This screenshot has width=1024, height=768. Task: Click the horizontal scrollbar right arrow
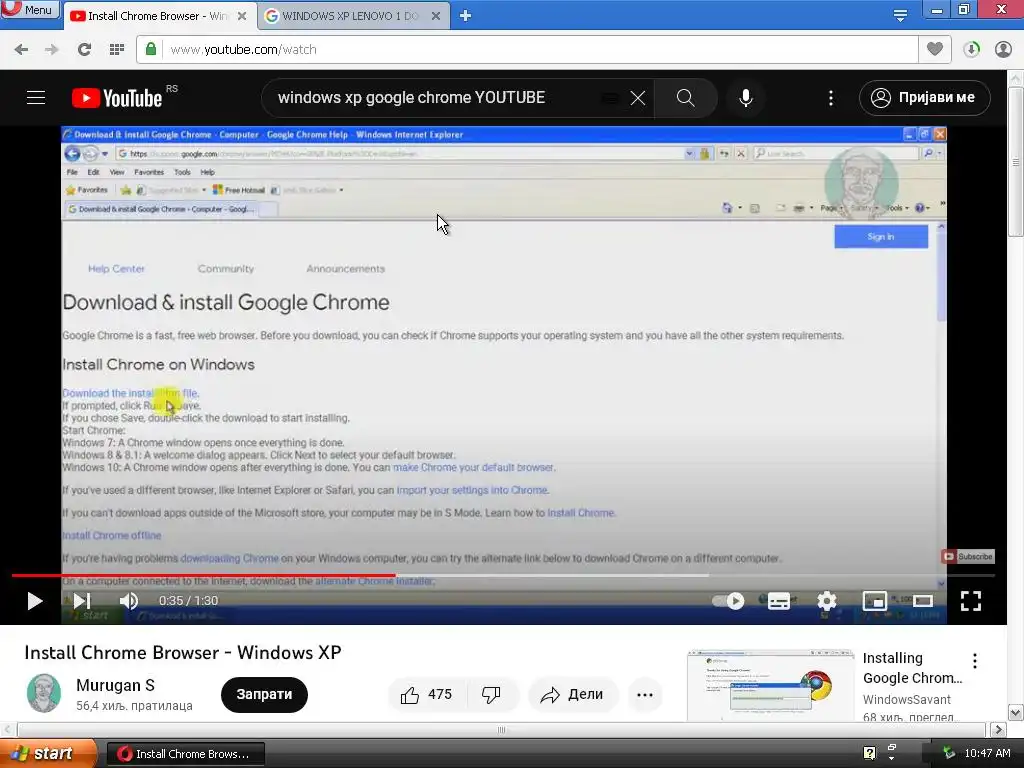[x=998, y=729]
